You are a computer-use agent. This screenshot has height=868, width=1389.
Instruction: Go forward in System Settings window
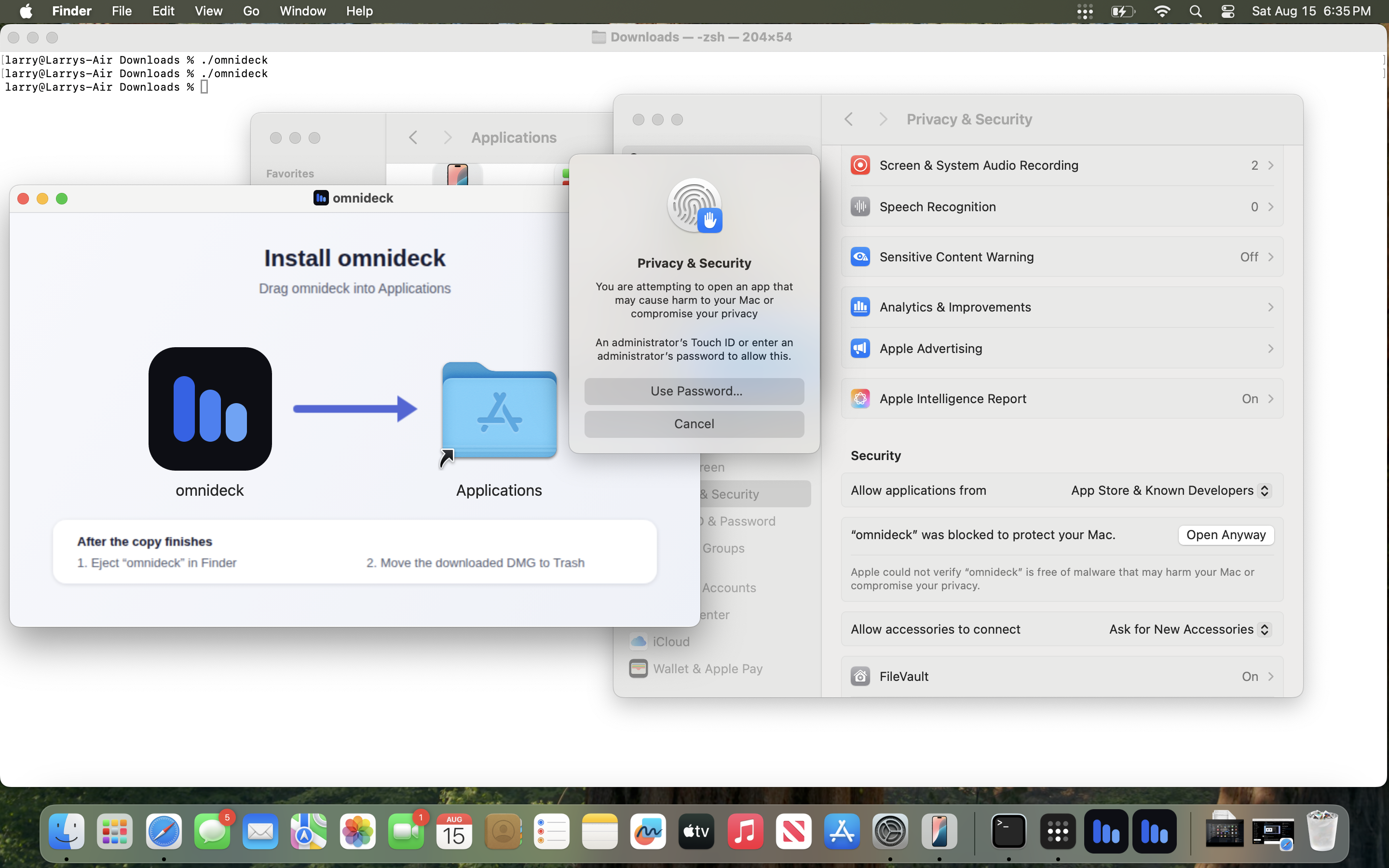coord(883,119)
